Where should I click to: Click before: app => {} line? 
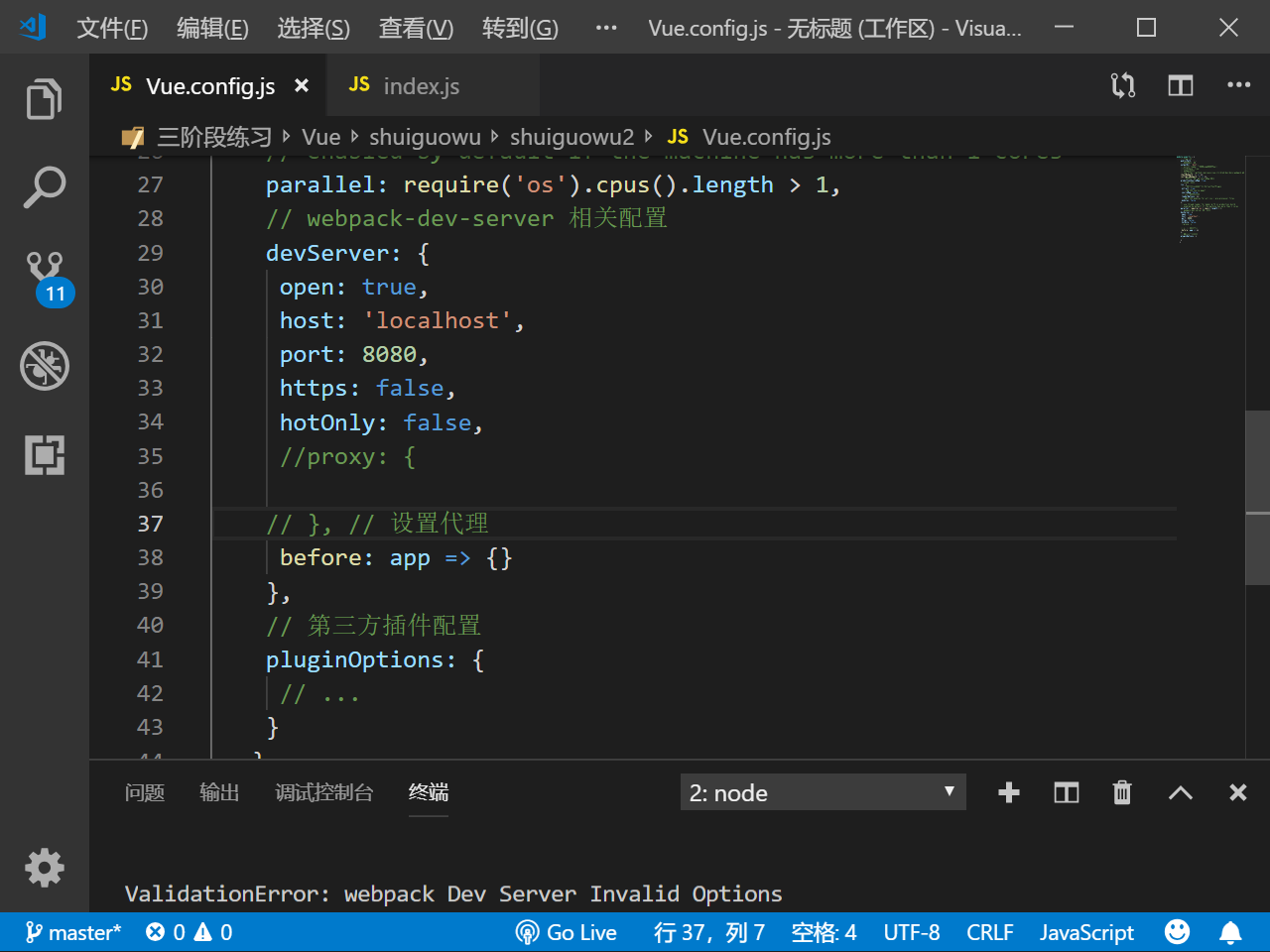click(x=396, y=557)
